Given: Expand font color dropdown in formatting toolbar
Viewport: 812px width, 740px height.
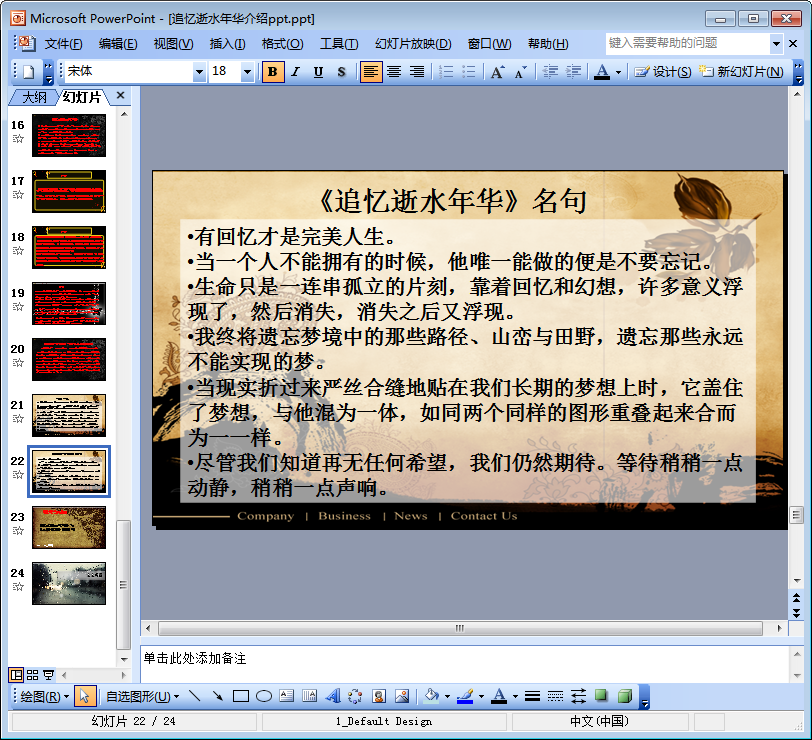Looking at the screenshot, I should coord(618,72).
